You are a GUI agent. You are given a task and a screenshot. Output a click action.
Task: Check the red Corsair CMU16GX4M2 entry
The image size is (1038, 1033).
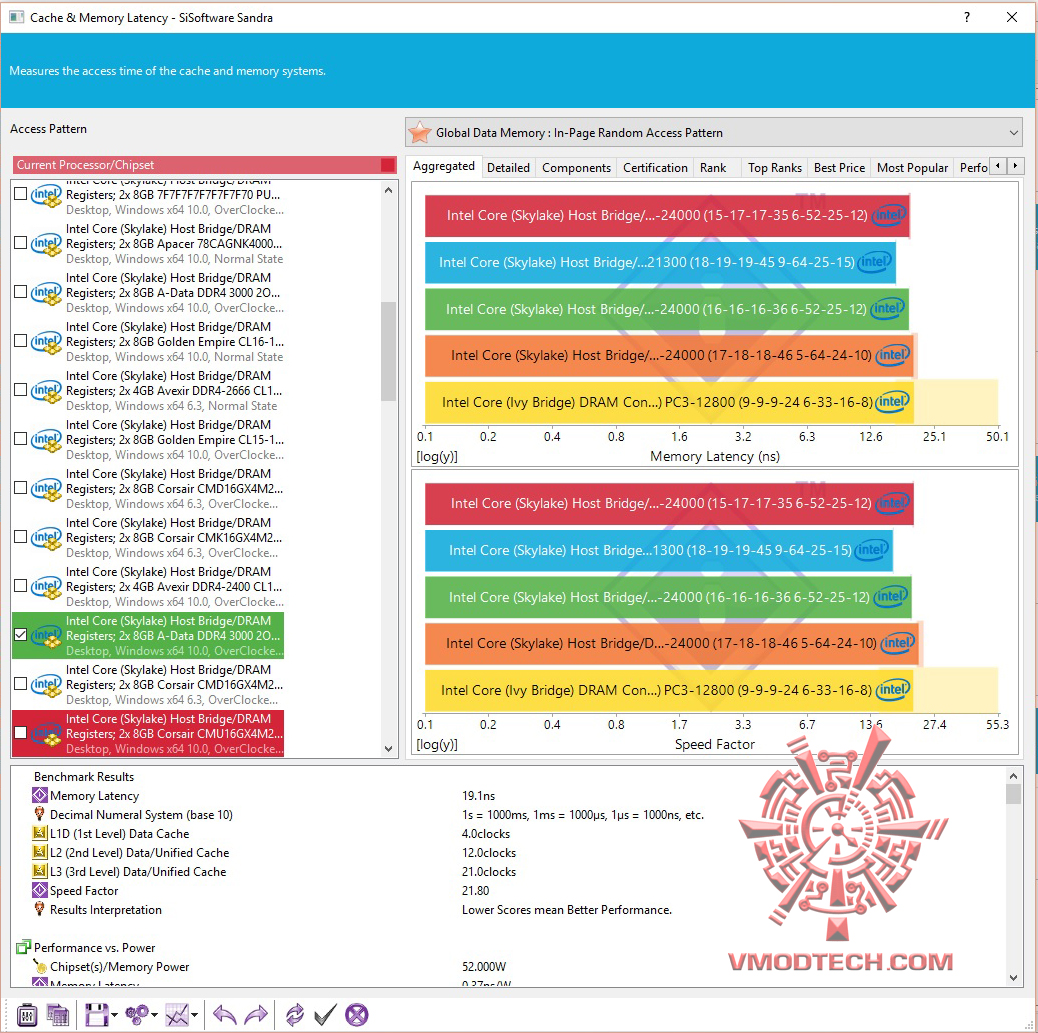pos(21,733)
